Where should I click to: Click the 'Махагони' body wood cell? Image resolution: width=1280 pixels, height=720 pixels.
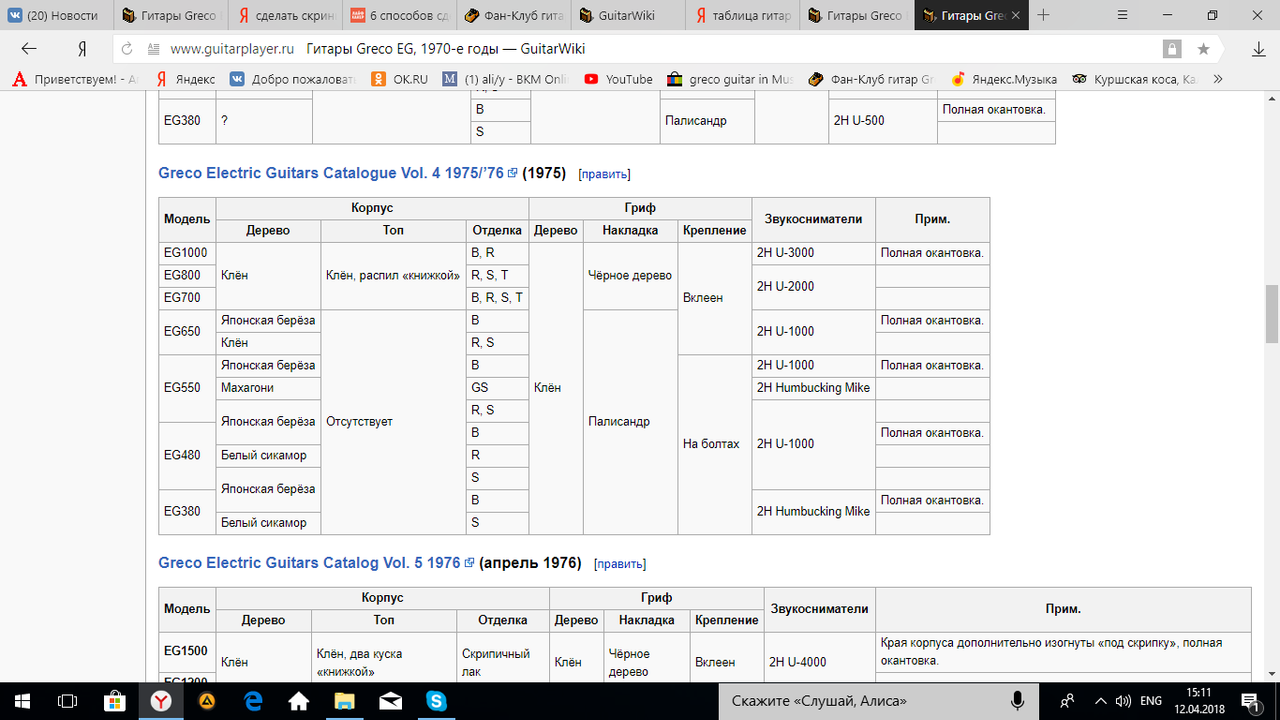268,388
